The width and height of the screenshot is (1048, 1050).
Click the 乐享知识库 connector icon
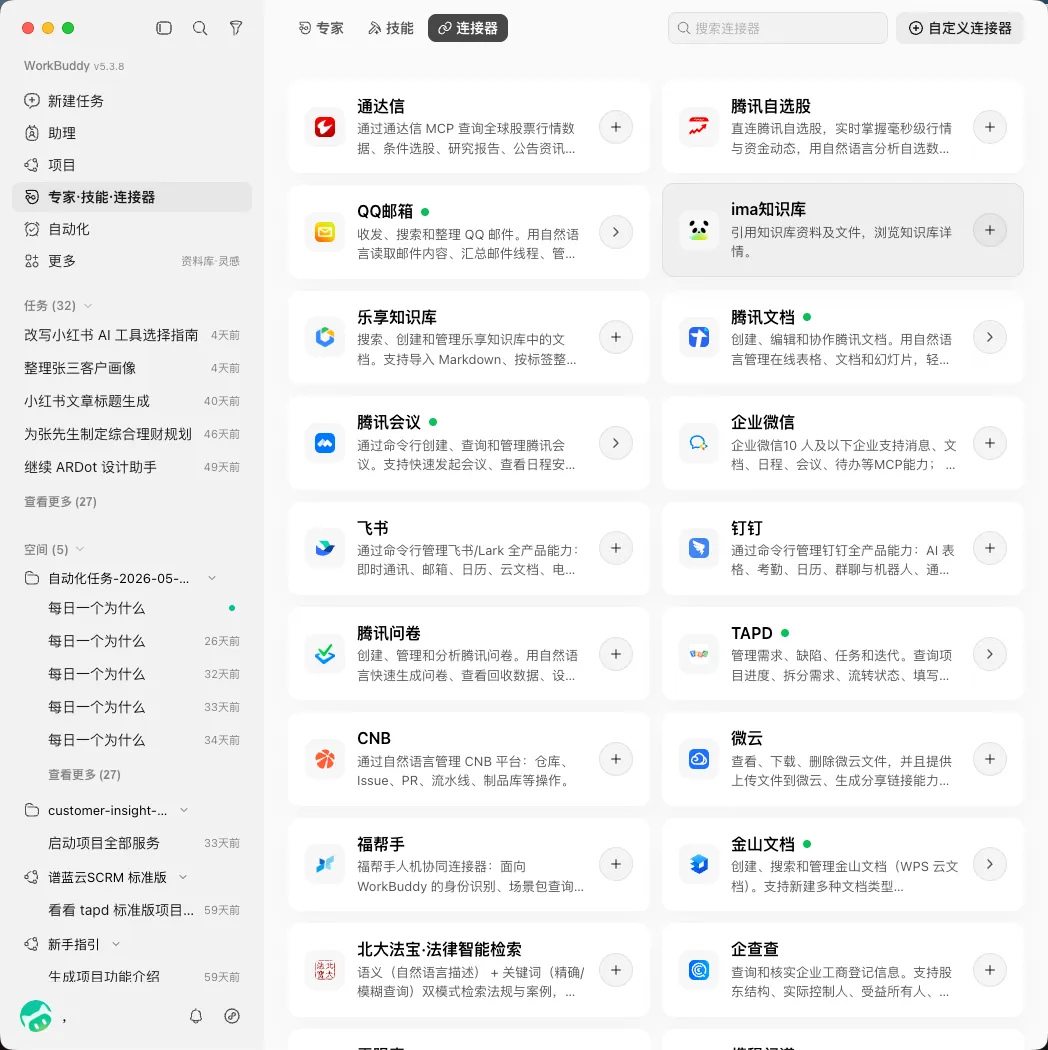pos(325,337)
